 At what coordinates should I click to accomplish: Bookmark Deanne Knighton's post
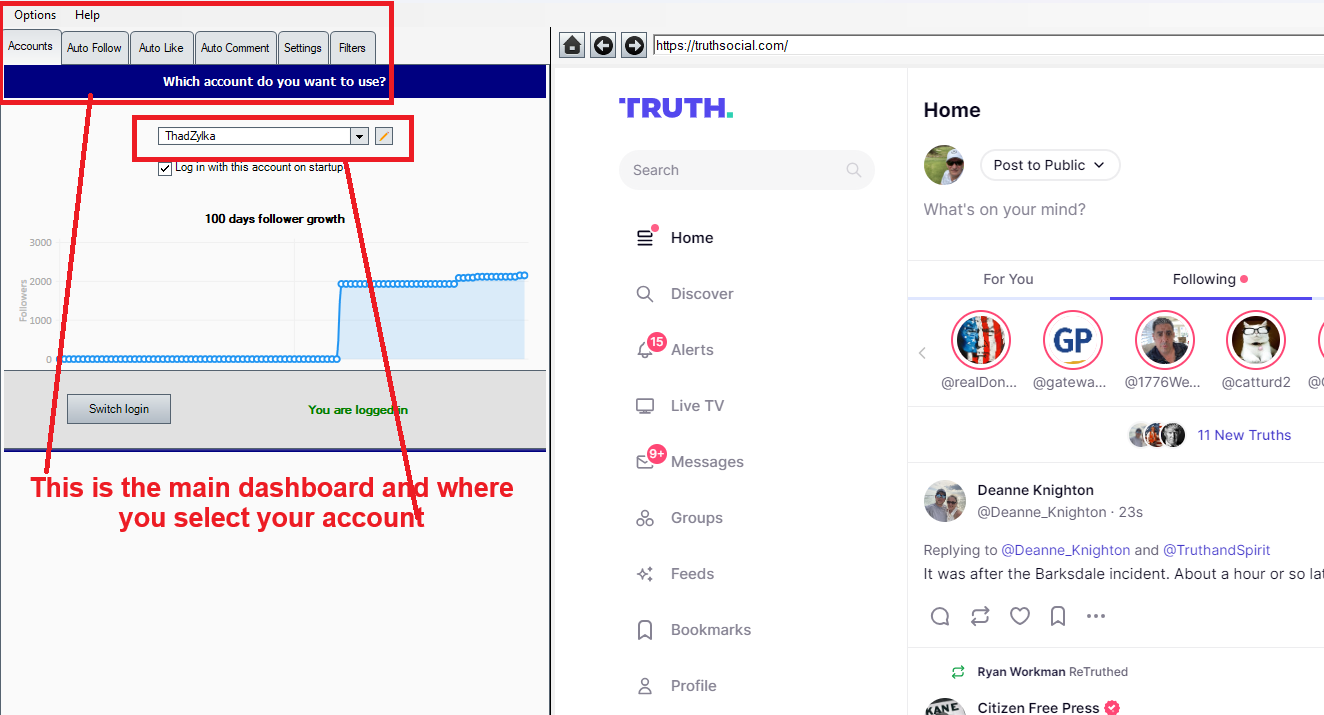point(1058,616)
